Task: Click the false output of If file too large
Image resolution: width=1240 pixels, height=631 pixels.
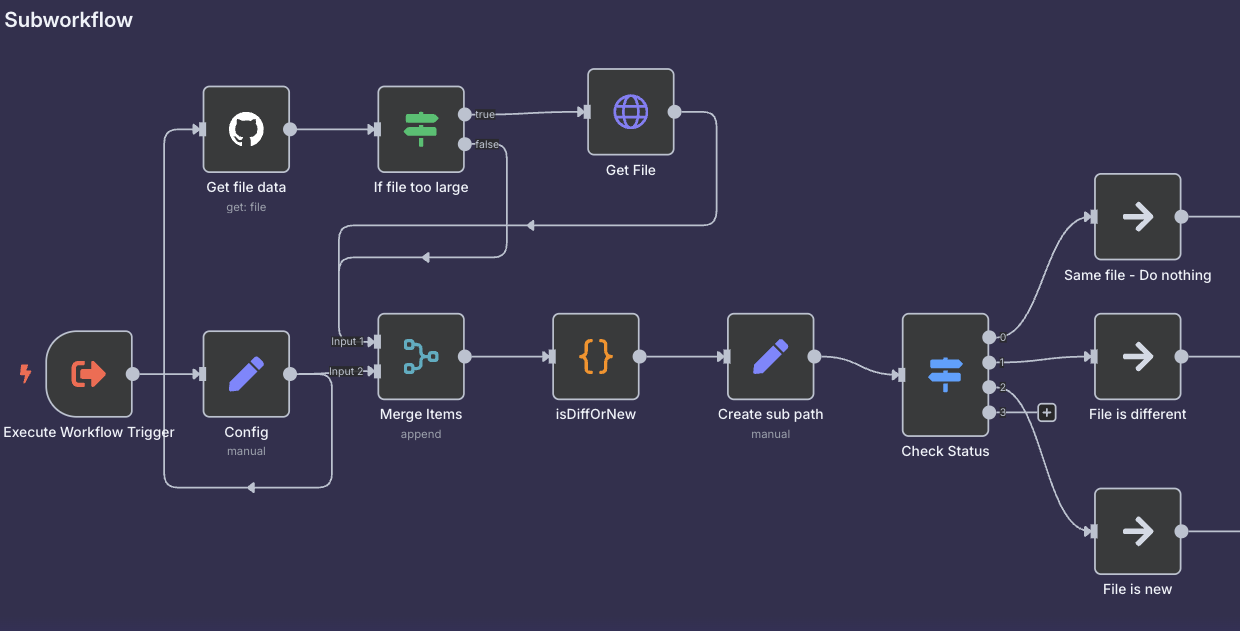Action: (465, 144)
